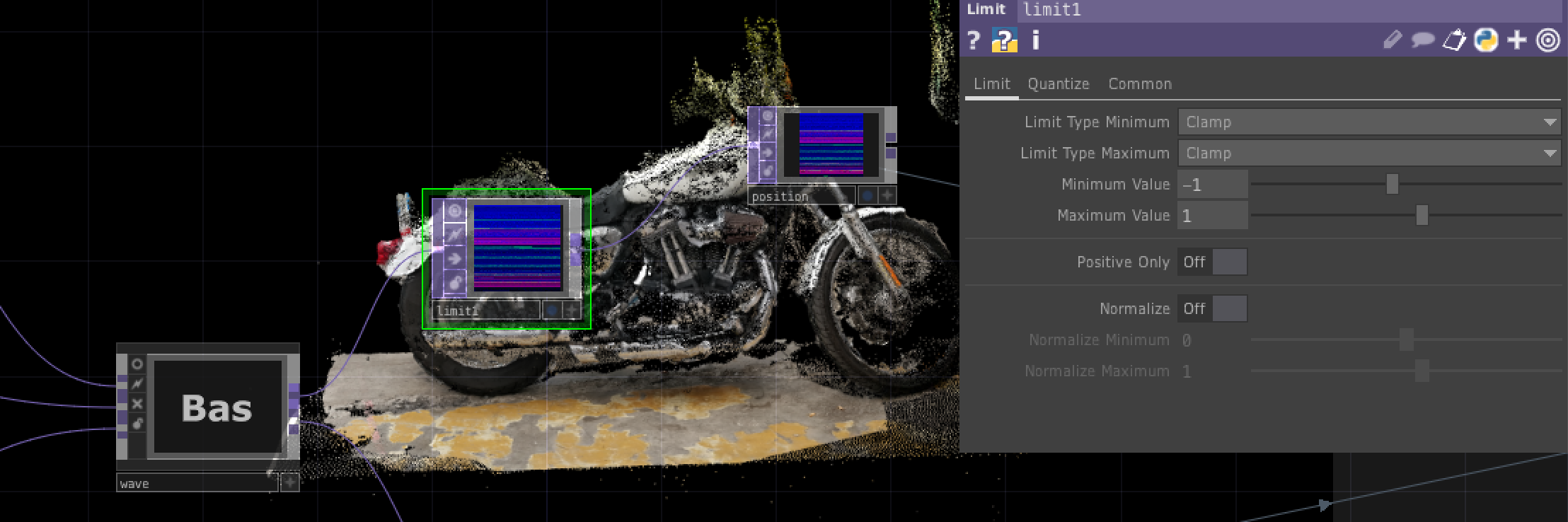Toggle bypass arrow flag on position node
Viewport: 1568px width, 522px height.
tap(767, 151)
